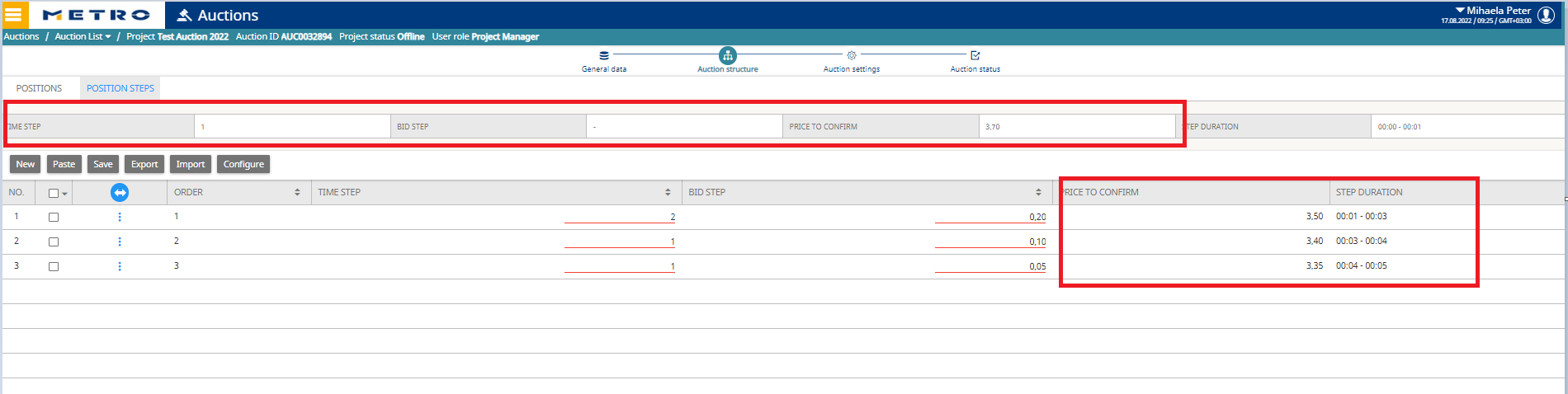Switch to the POSITION STEPS tab

pos(120,88)
